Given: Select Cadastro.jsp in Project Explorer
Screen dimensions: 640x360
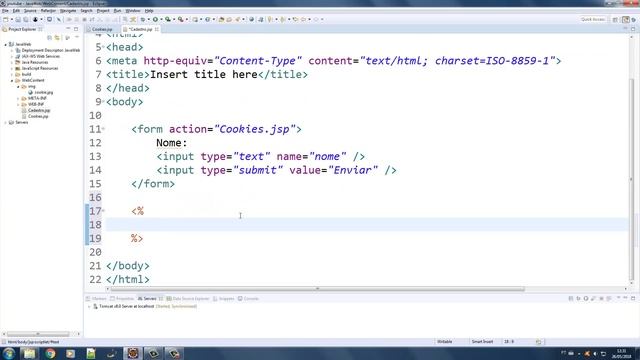Looking at the screenshot, I should tap(39, 111).
